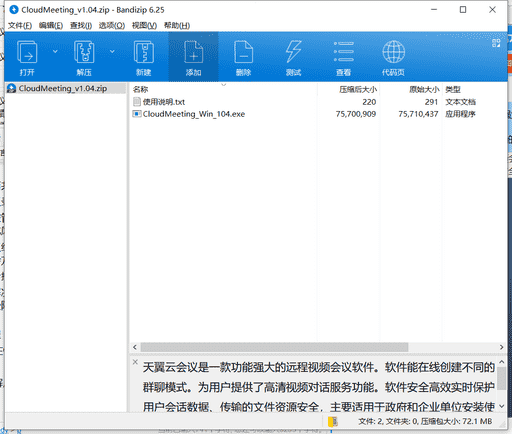Image resolution: width=512 pixels, height=434 pixels.
Task: Open the 选项(O) menu
Action: pyautogui.click(x=112, y=26)
